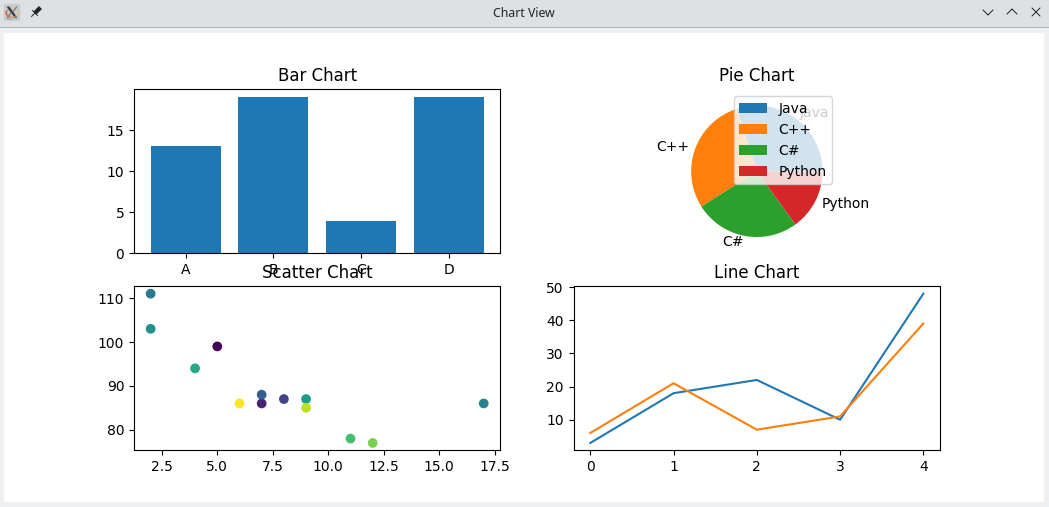Screen dimensions: 1049x507
Task: Minimize window using the down chevron
Action: (x=988, y=12)
